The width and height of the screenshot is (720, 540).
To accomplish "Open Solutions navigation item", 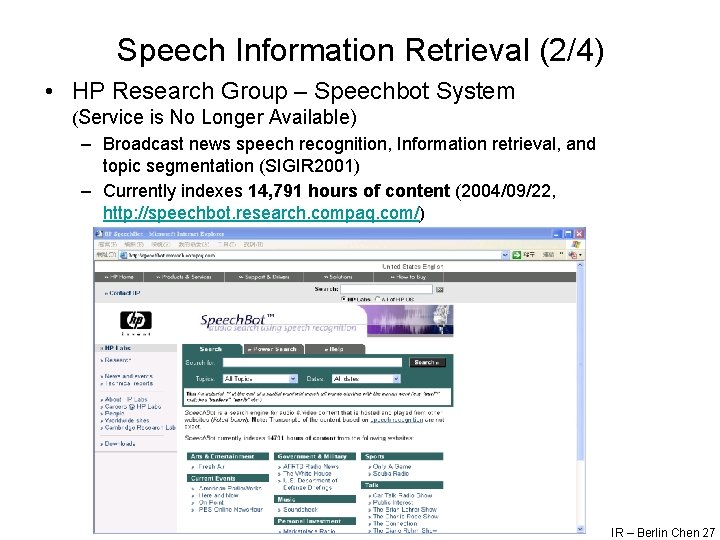I will point(338,277).
